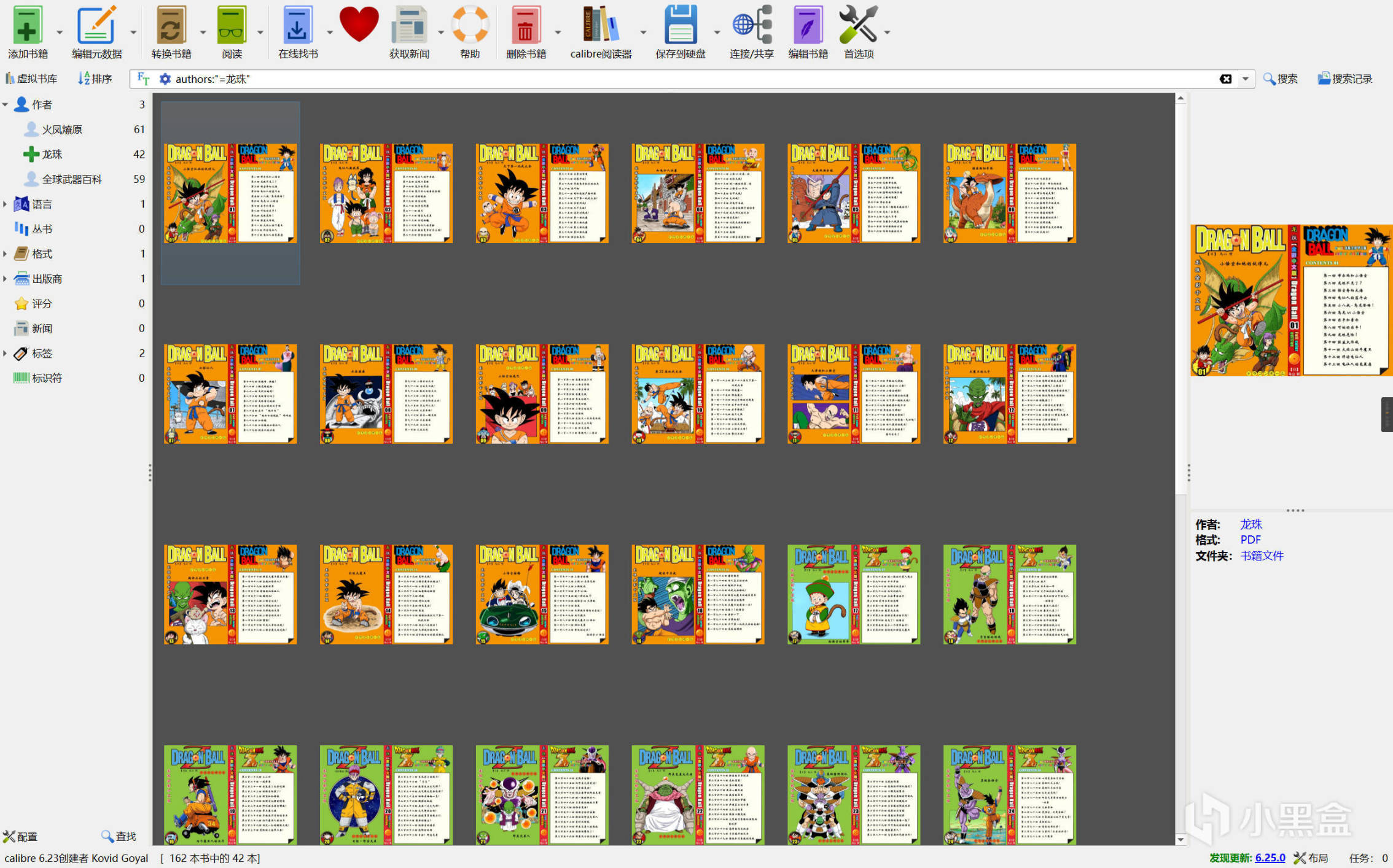1393x868 pixels.
Task: Clear the search box with X button
Action: tap(1225, 79)
